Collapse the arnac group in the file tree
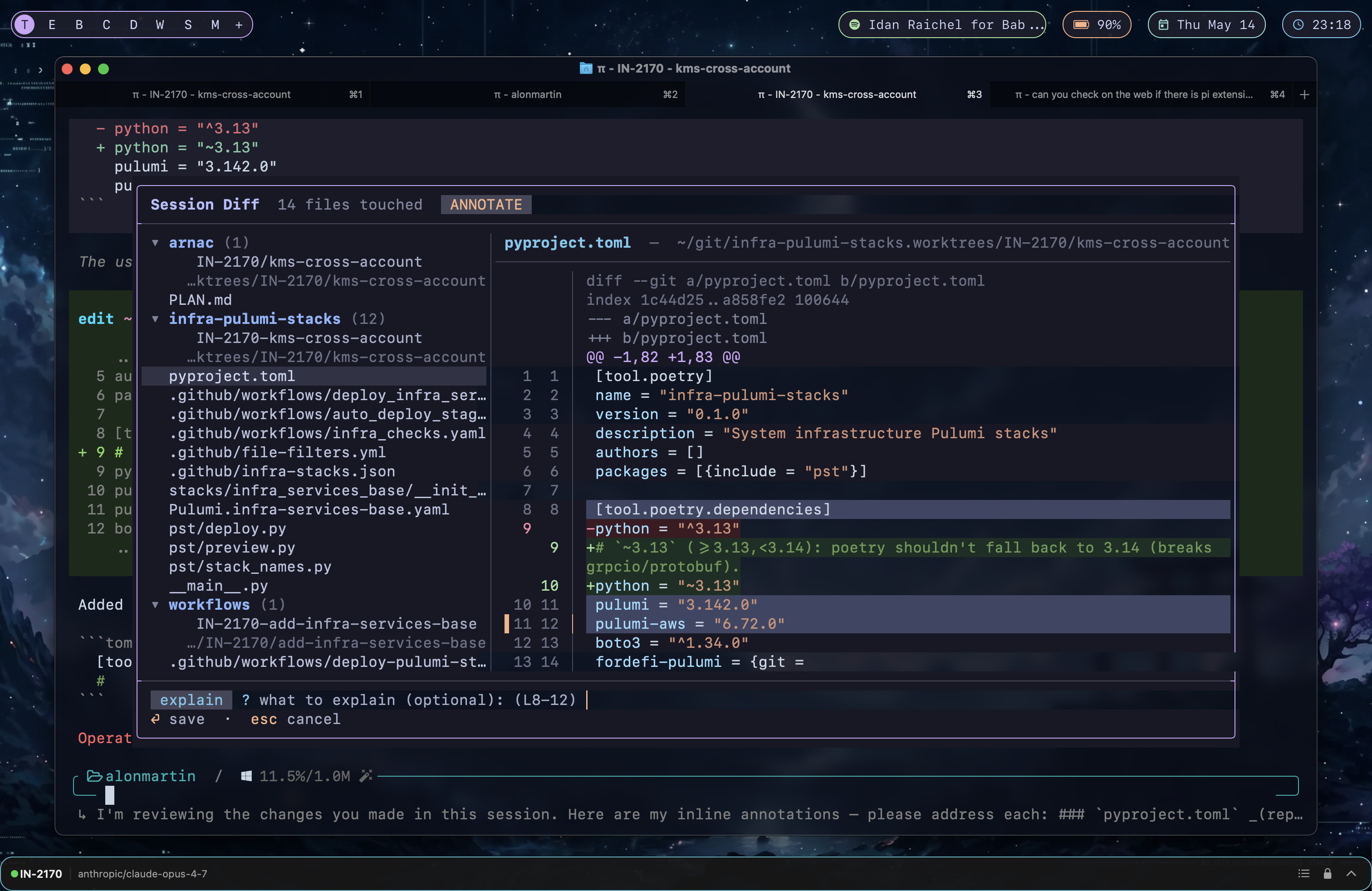 pos(155,243)
